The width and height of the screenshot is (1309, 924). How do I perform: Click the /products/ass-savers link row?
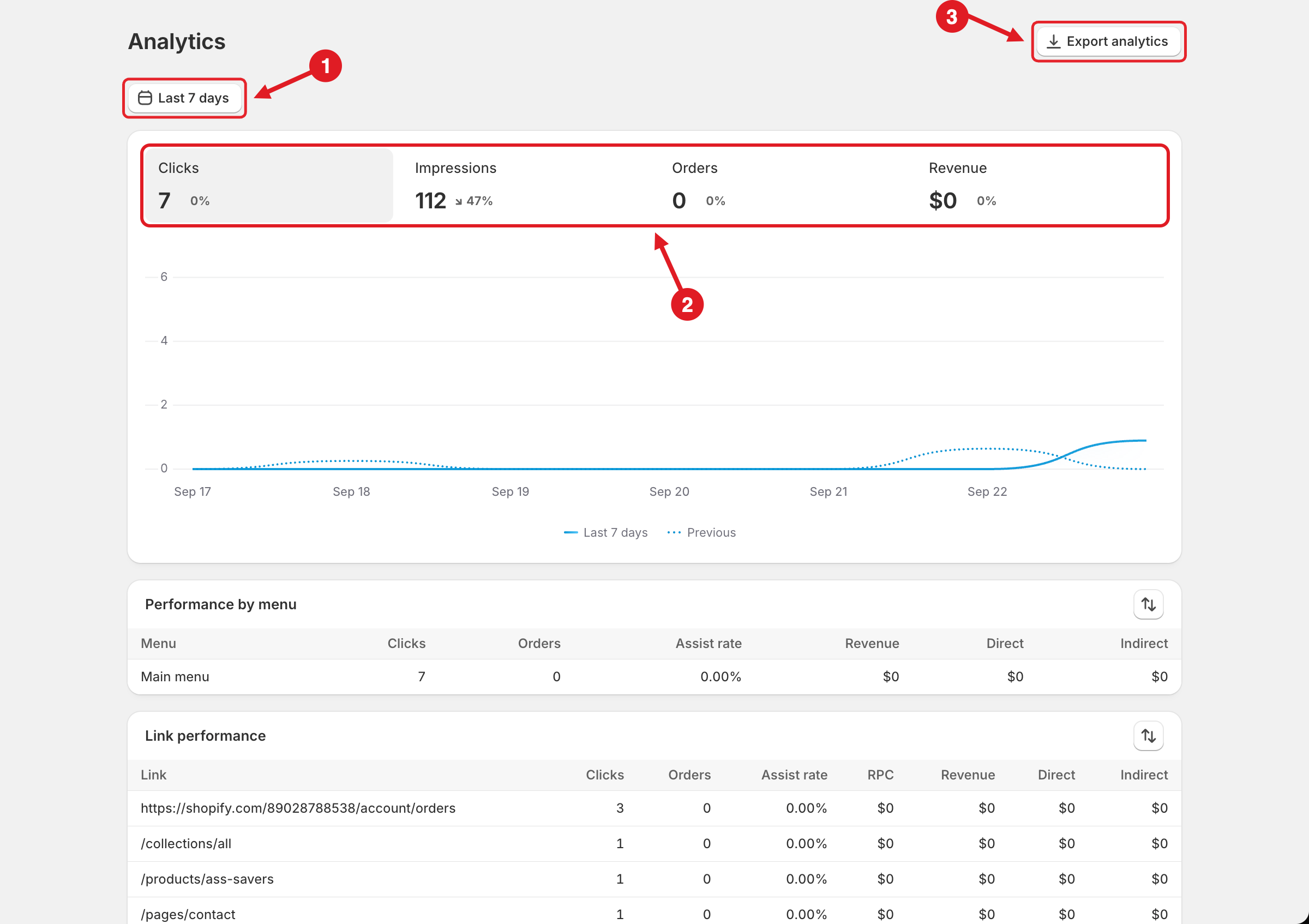(654, 879)
